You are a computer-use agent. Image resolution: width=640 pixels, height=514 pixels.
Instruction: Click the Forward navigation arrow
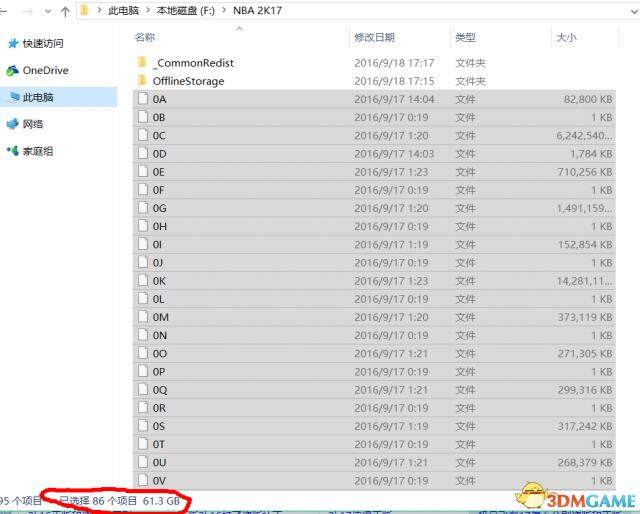point(28,11)
